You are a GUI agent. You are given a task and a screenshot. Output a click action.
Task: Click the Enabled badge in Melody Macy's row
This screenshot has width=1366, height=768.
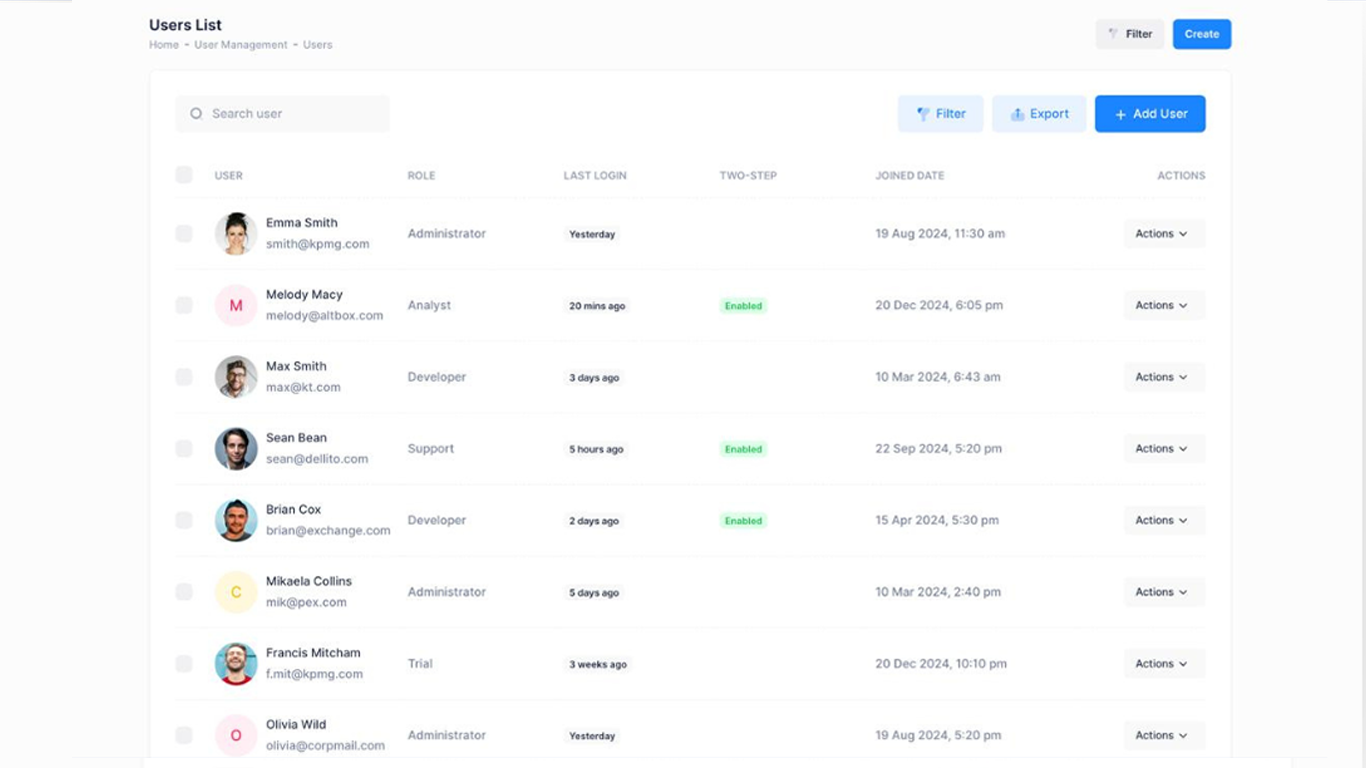tap(744, 306)
